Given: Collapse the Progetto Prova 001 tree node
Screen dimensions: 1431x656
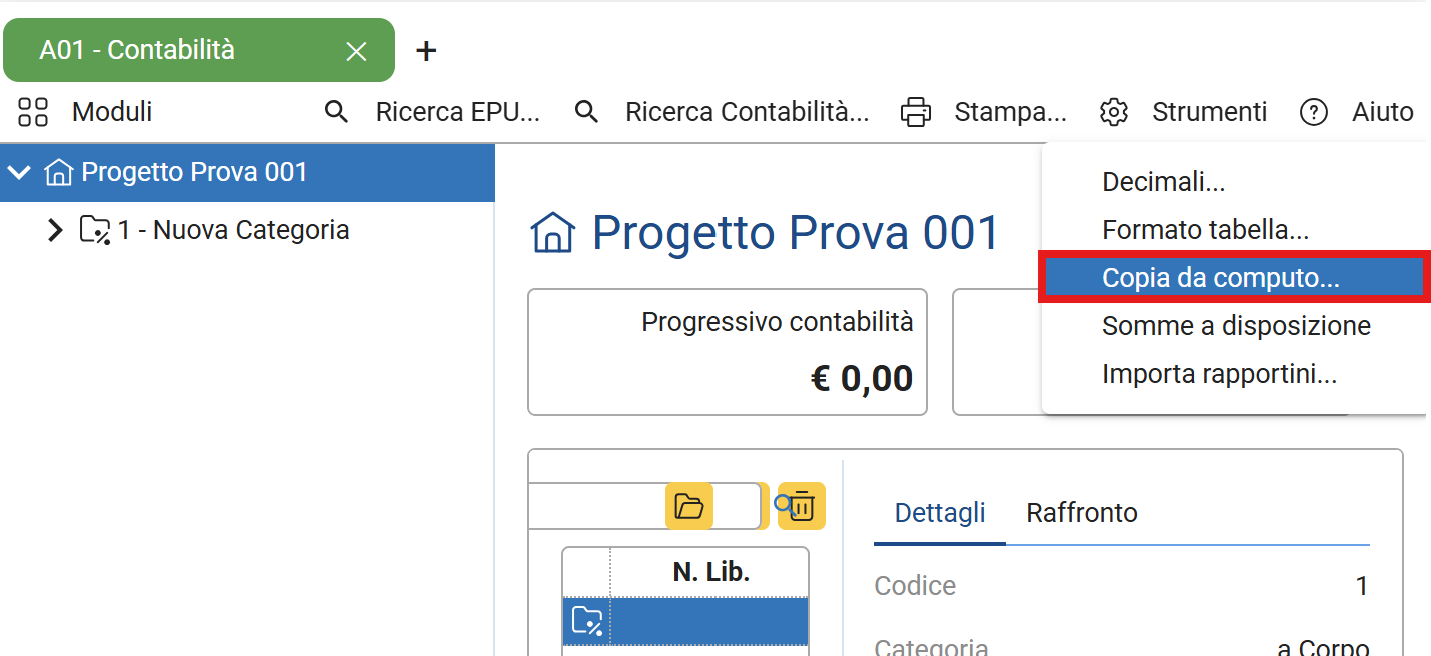Looking at the screenshot, I should [x=19, y=172].
